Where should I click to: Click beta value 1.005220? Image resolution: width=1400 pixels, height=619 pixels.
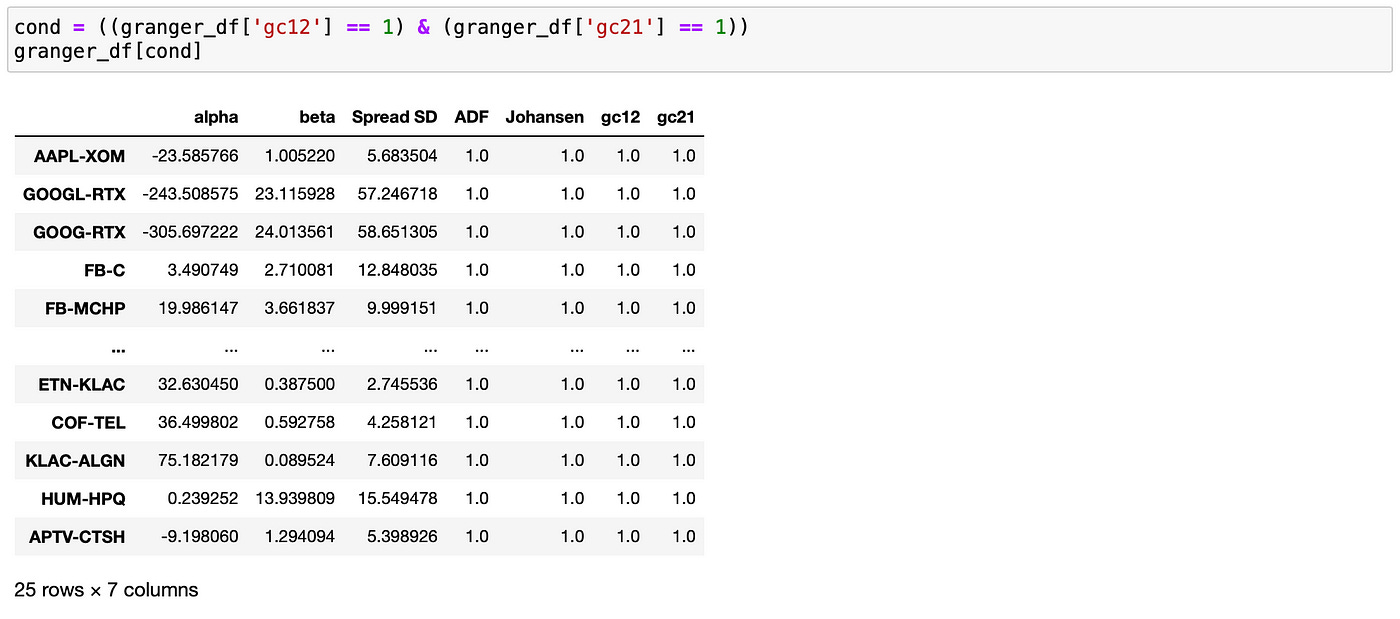(299, 156)
